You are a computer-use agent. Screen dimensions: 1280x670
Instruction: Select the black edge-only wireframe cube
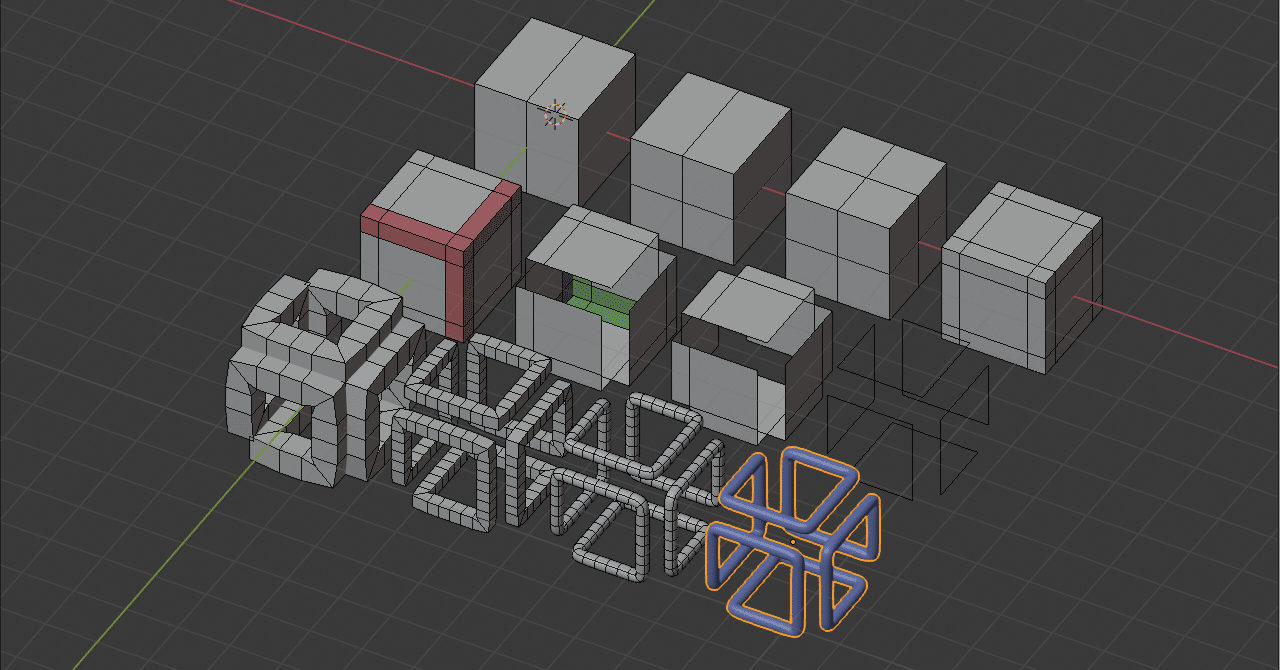click(906, 408)
